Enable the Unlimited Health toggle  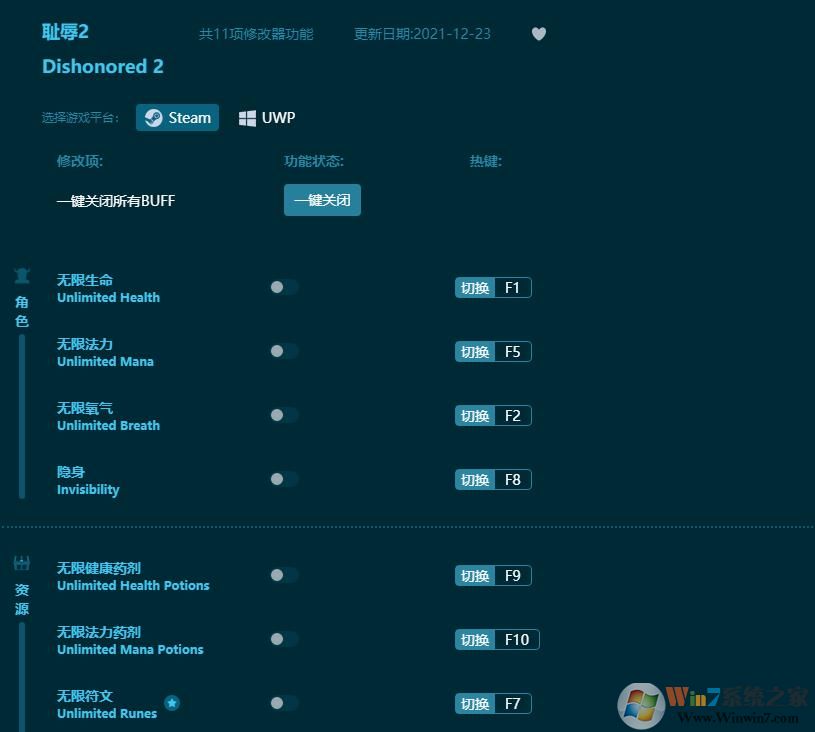[x=283, y=287]
